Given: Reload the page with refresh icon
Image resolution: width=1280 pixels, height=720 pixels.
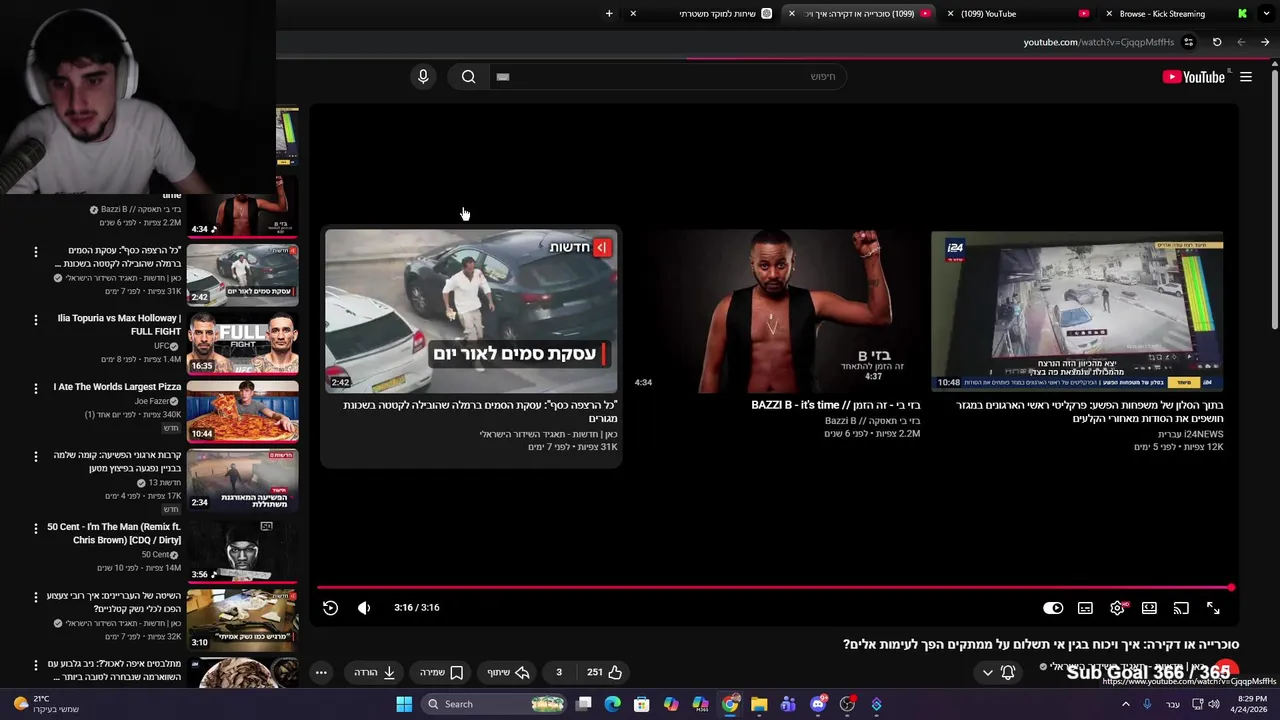Looking at the screenshot, I should (x=1217, y=42).
